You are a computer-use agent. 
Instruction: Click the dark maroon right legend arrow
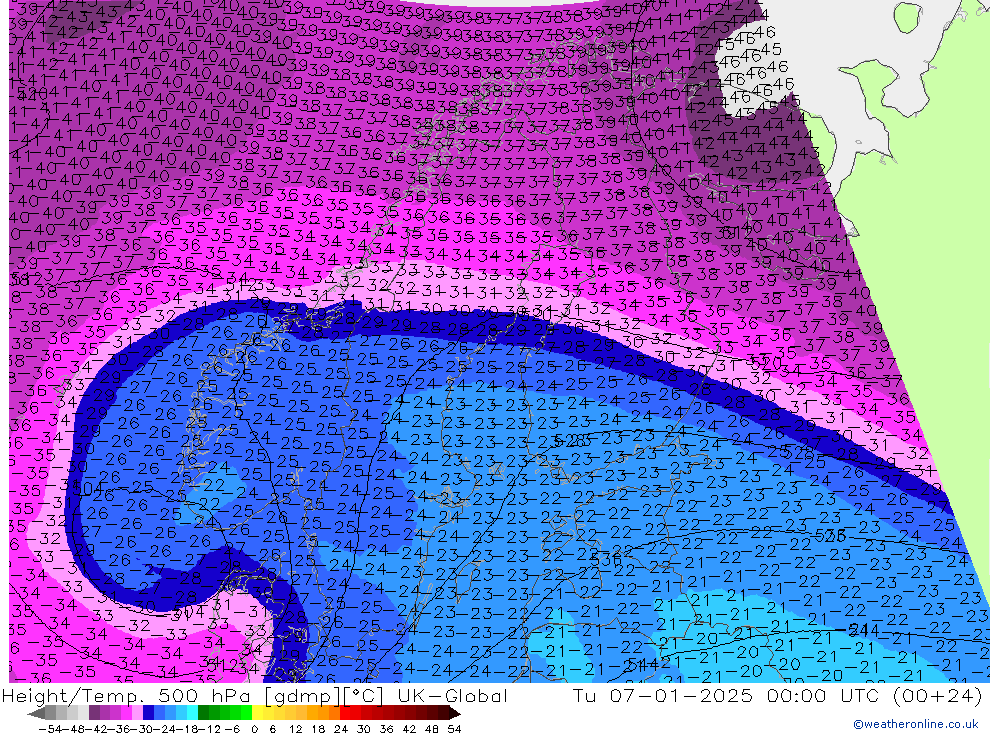click(454, 714)
